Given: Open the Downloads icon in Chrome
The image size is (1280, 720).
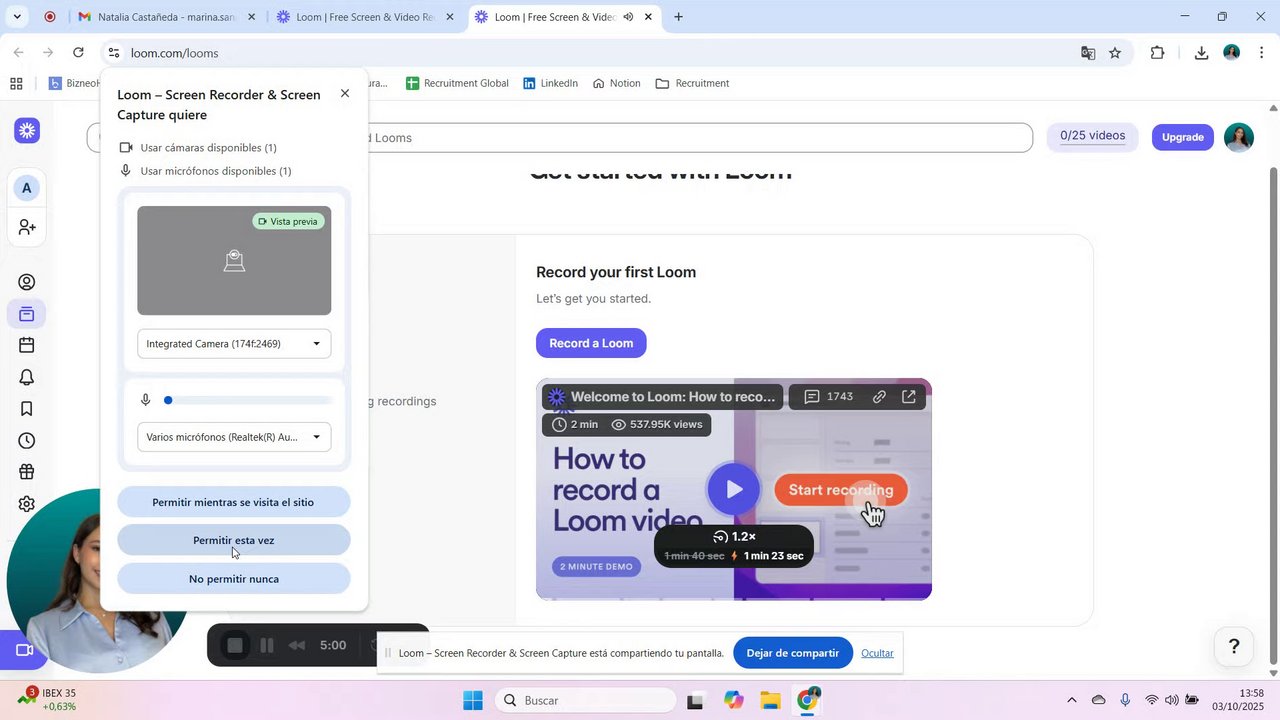Looking at the screenshot, I should coord(1201,53).
